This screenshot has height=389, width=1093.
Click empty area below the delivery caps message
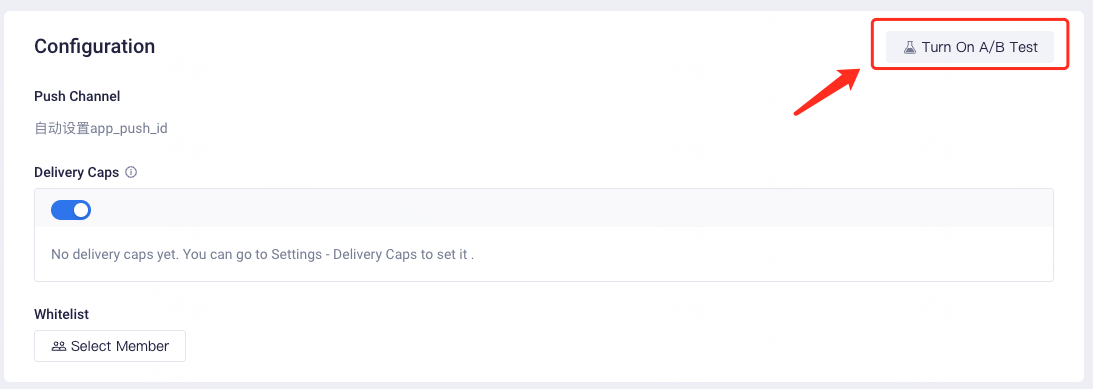[x=544, y=273]
